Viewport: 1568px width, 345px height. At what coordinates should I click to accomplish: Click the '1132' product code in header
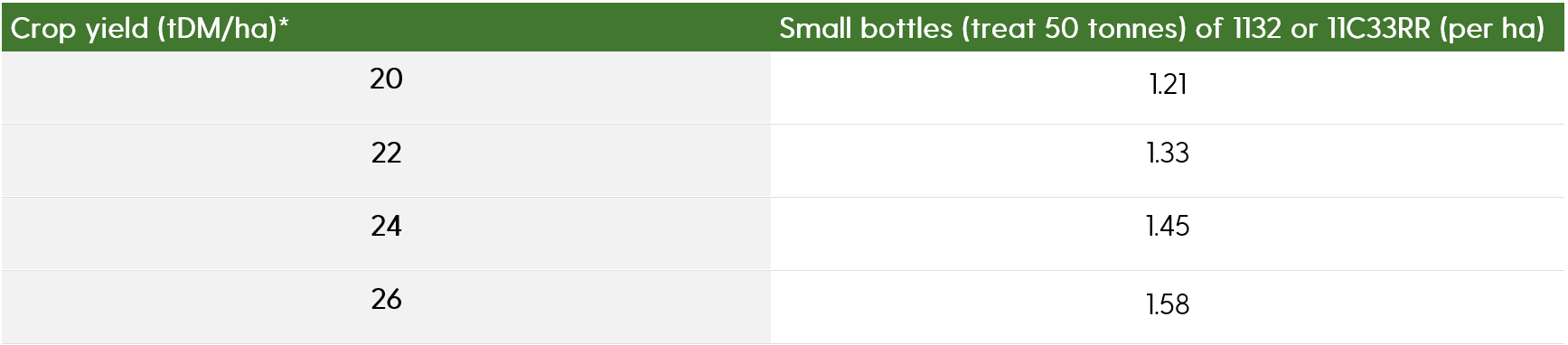coord(1257,28)
